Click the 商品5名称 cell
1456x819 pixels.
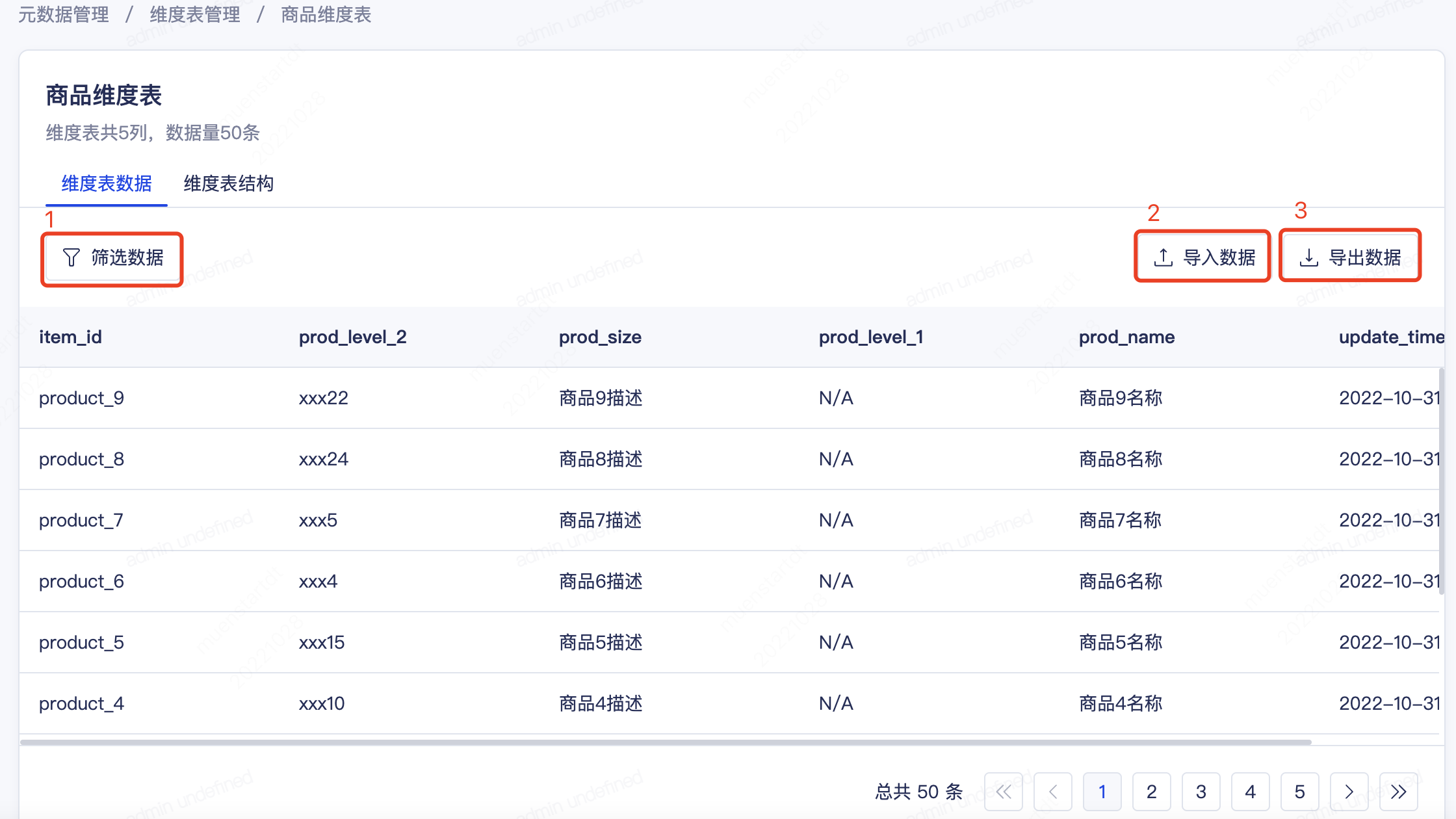(1121, 642)
